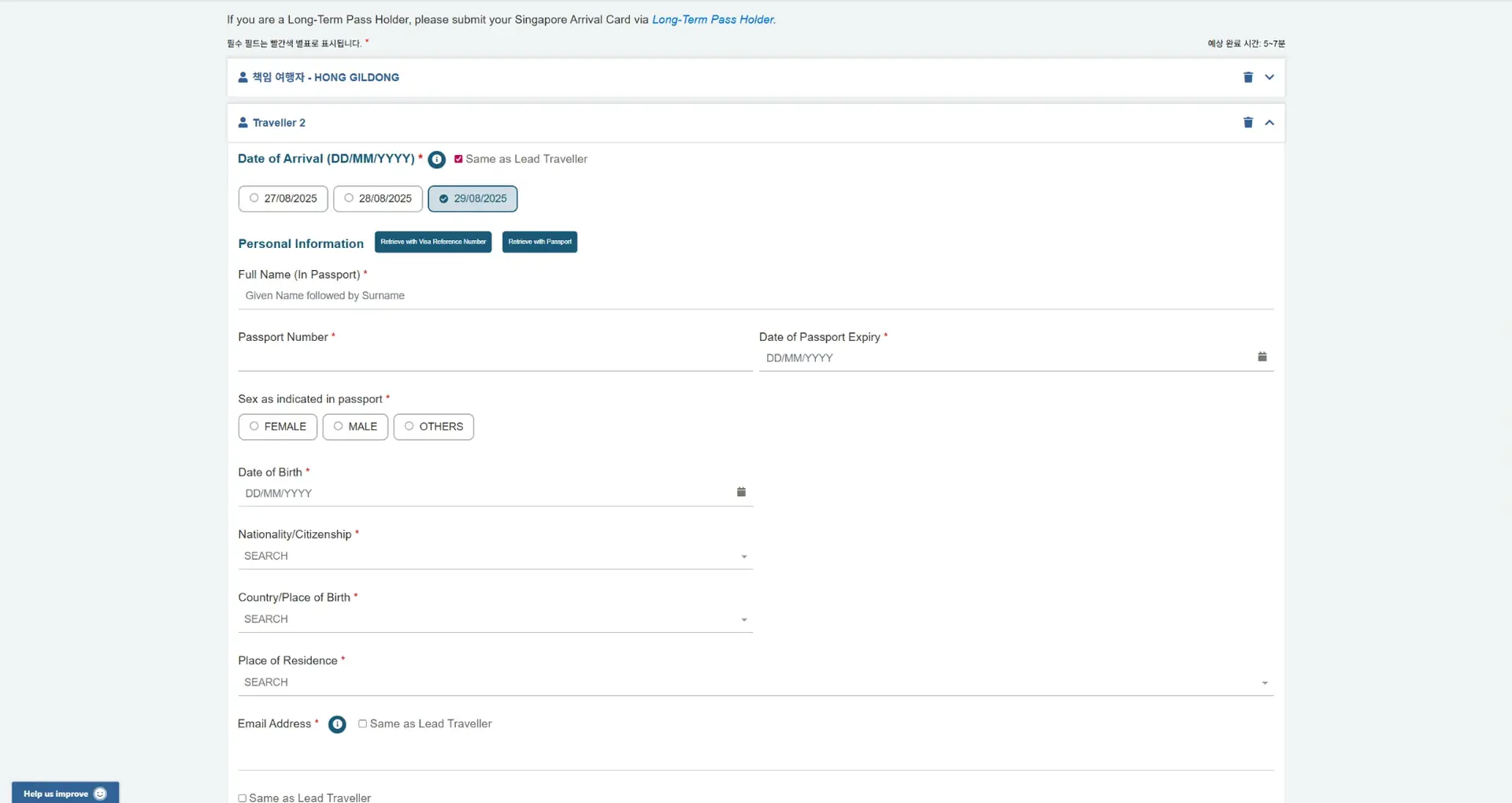Delete the lead traveller HONG GILDONG entry
The height and width of the screenshot is (803, 1512).
[1247, 77]
